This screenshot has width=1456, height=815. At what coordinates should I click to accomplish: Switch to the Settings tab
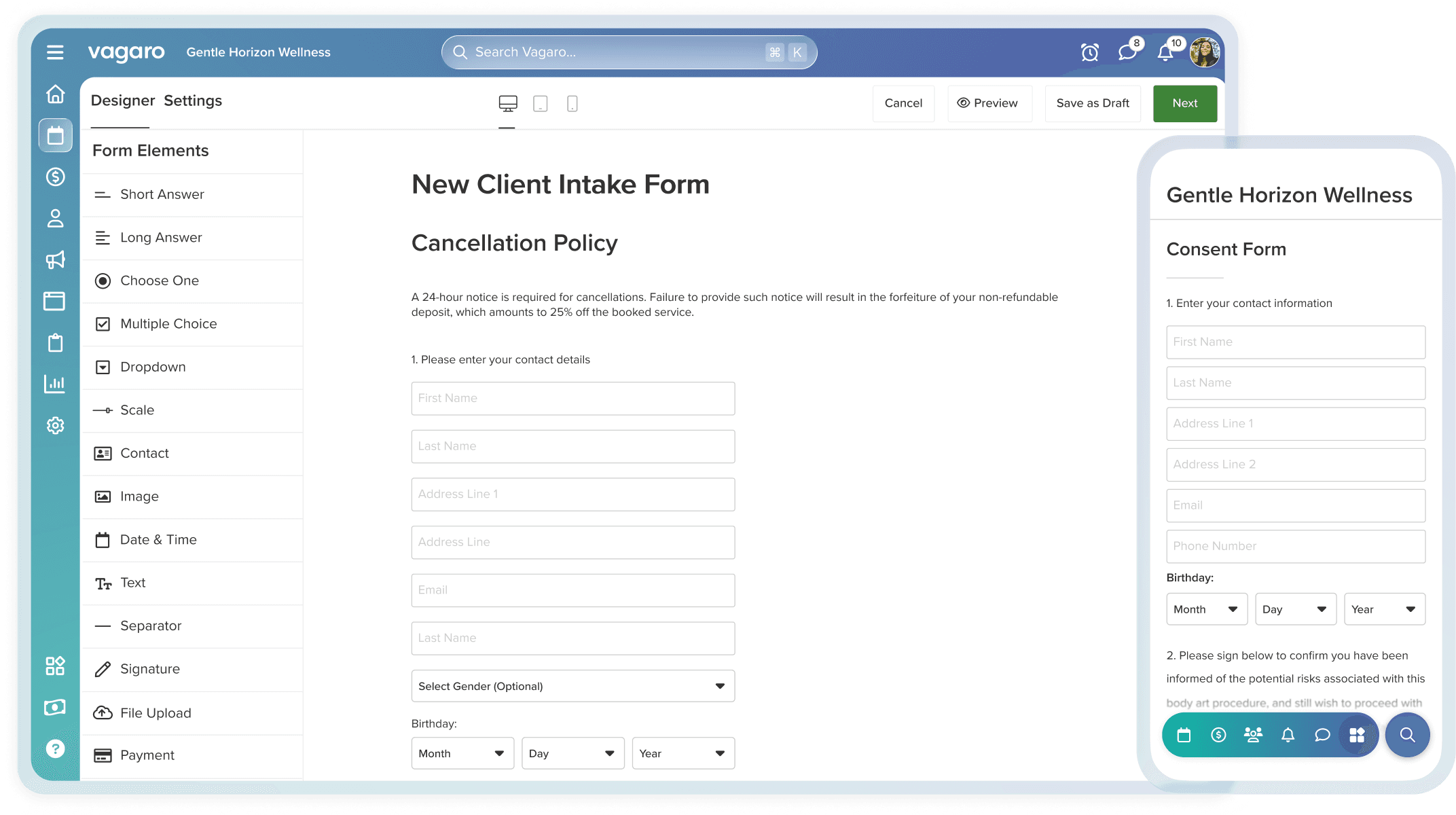coord(193,101)
